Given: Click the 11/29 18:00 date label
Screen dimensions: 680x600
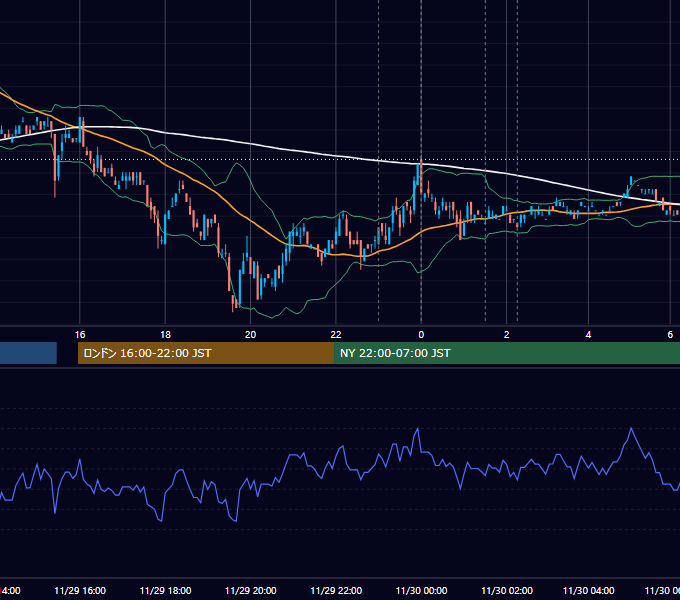Looking at the screenshot, I should [165, 590].
